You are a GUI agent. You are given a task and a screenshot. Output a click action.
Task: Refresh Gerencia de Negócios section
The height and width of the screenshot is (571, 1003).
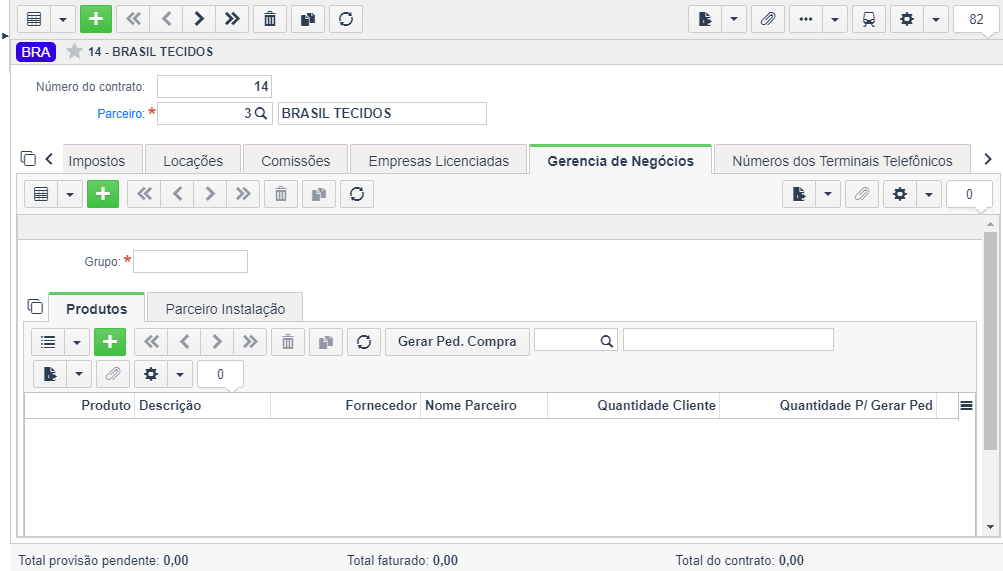pos(357,194)
